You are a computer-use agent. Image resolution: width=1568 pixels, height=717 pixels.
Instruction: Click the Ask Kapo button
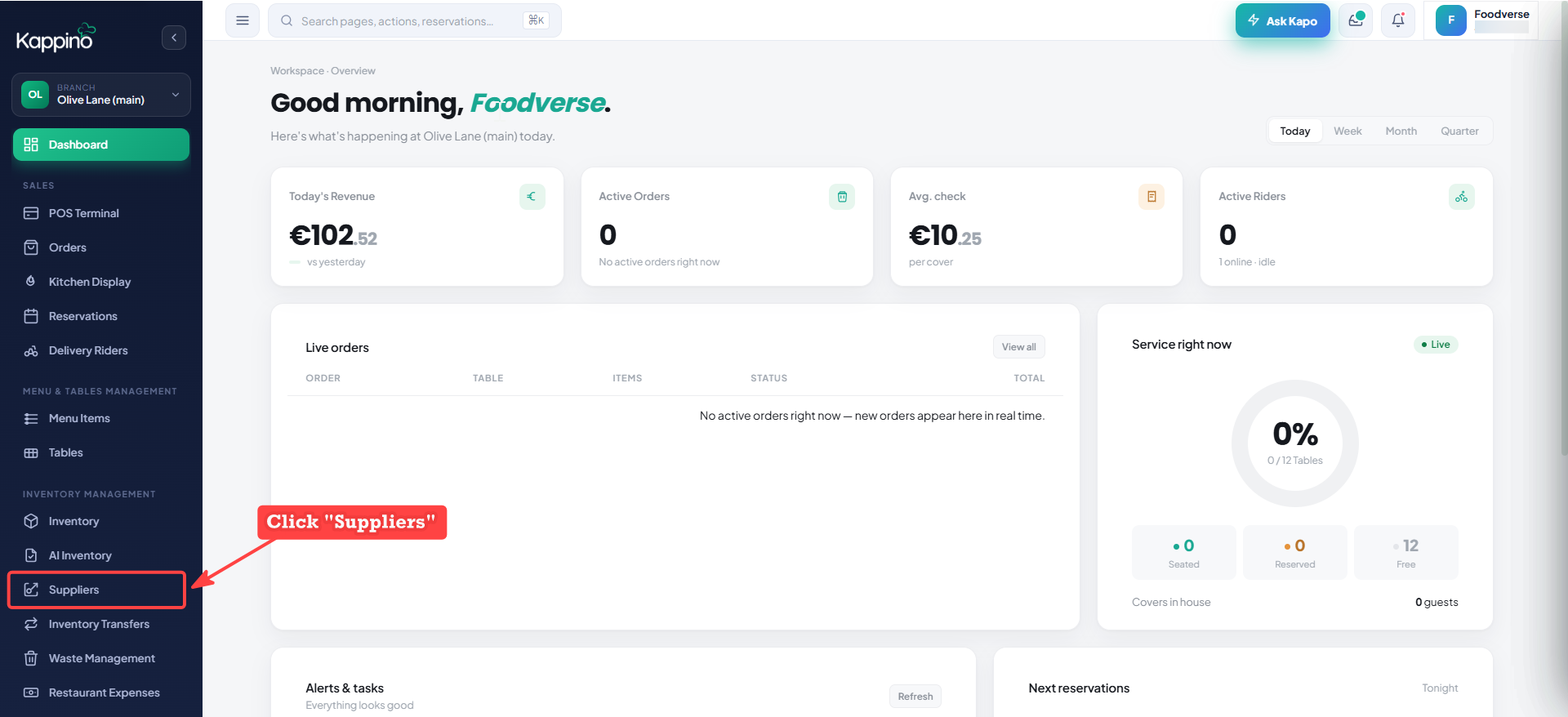(1282, 20)
